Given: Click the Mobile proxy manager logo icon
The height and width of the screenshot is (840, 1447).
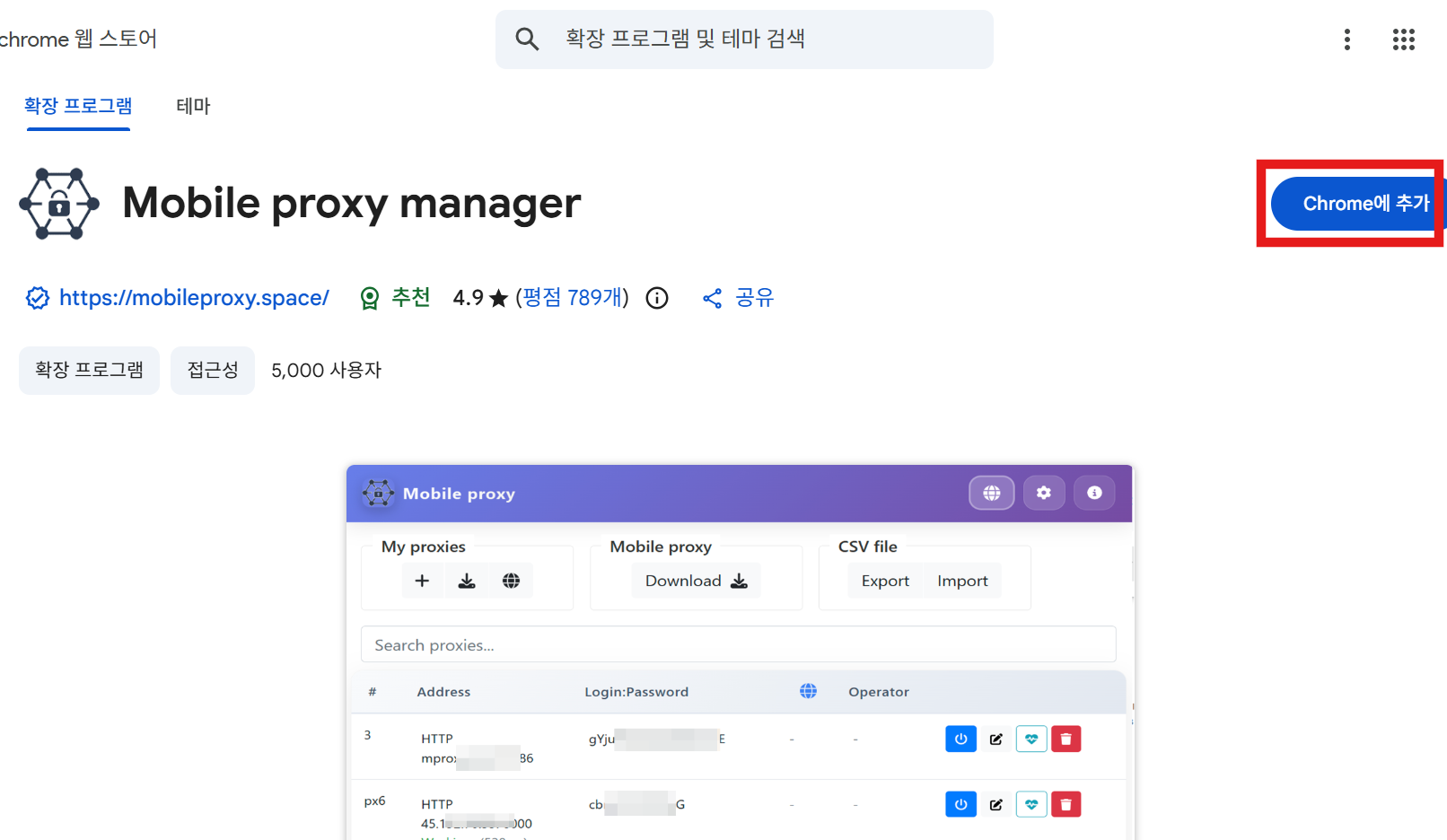Looking at the screenshot, I should click(59, 204).
